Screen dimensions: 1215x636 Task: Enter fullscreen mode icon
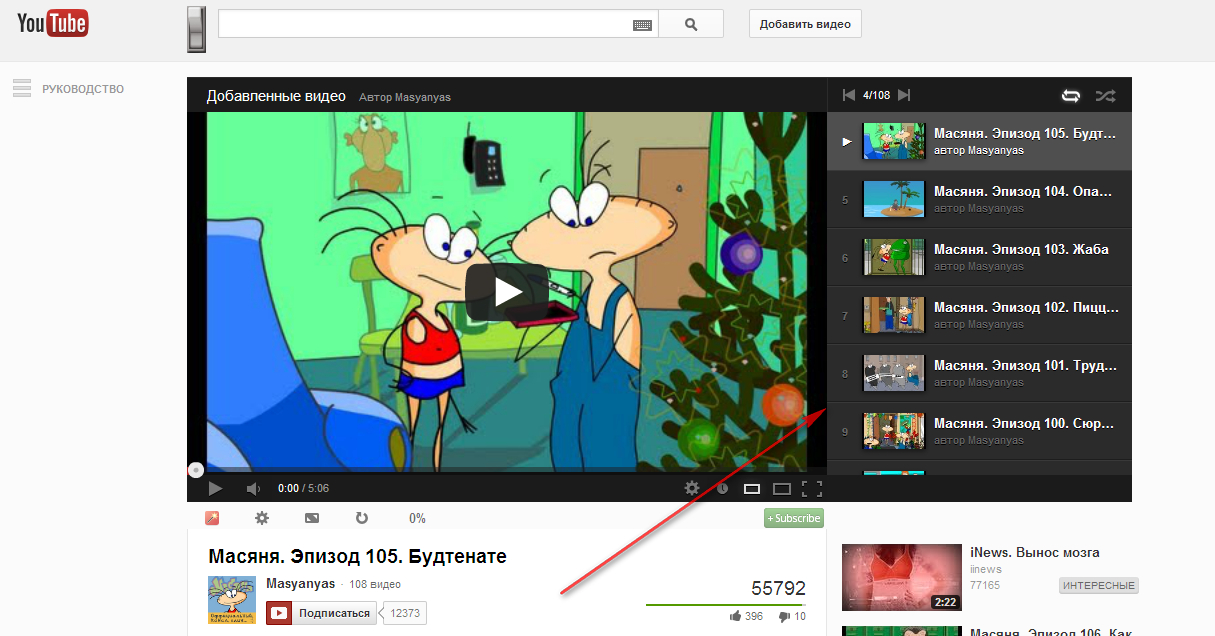[x=812, y=488]
